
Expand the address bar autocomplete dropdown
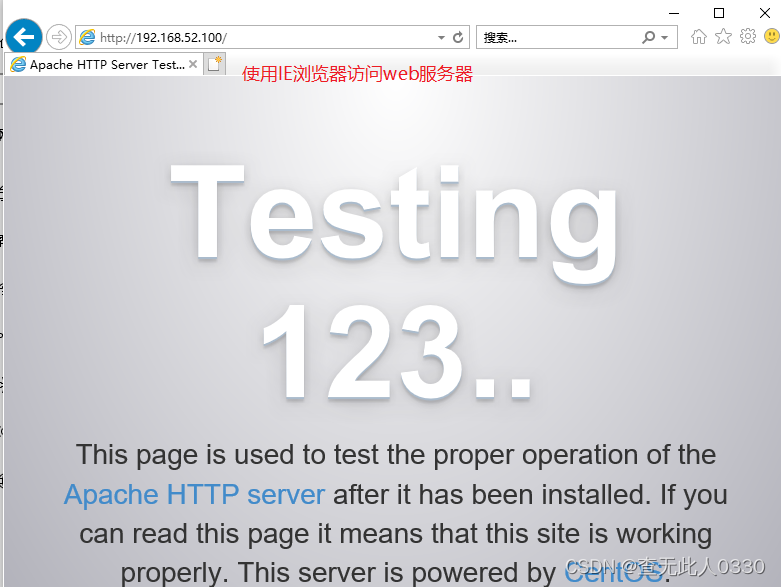pos(441,37)
